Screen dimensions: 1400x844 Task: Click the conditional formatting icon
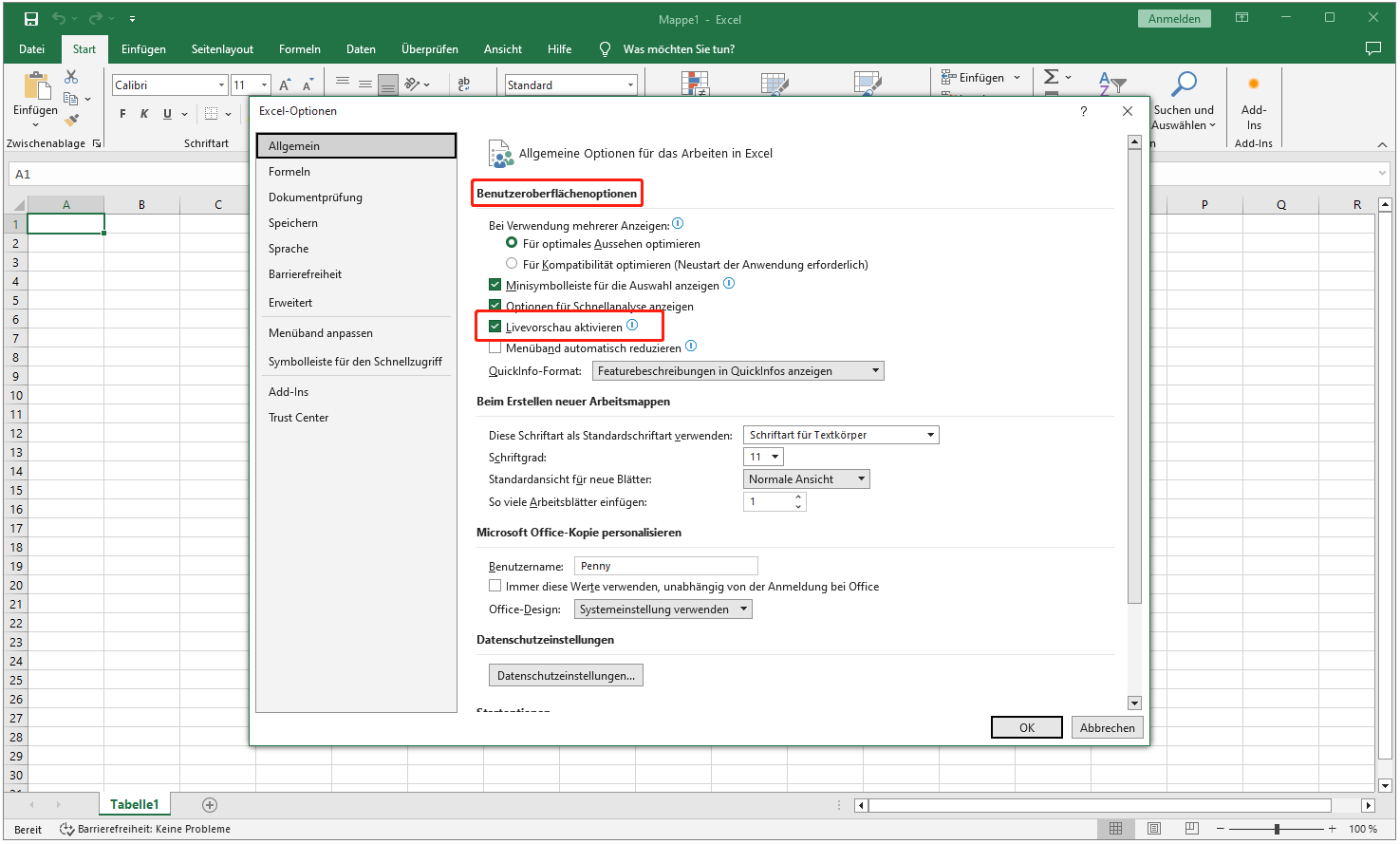tap(696, 84)
